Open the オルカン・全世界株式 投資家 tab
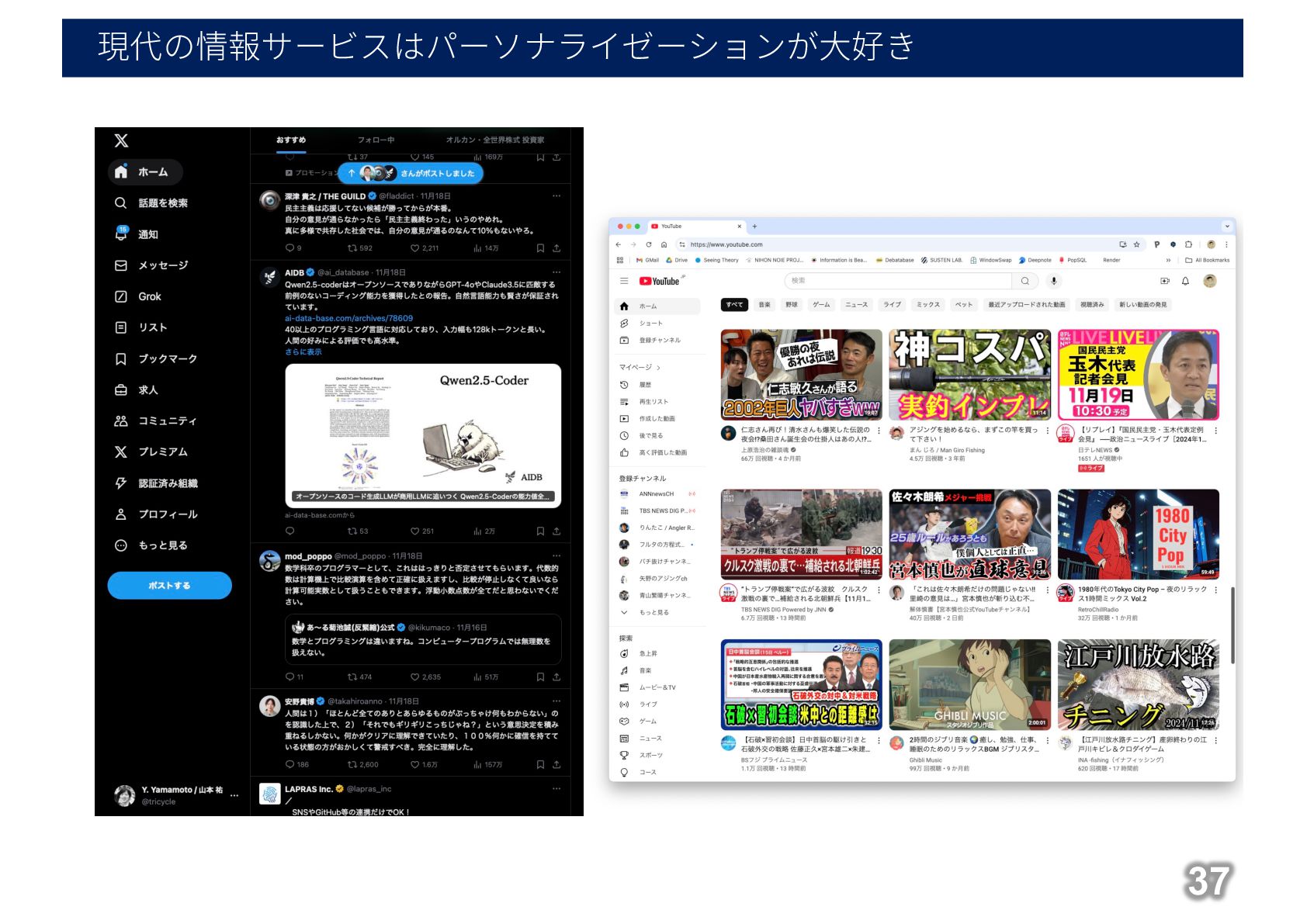The image size is (1307, 924). pos(495,140)
